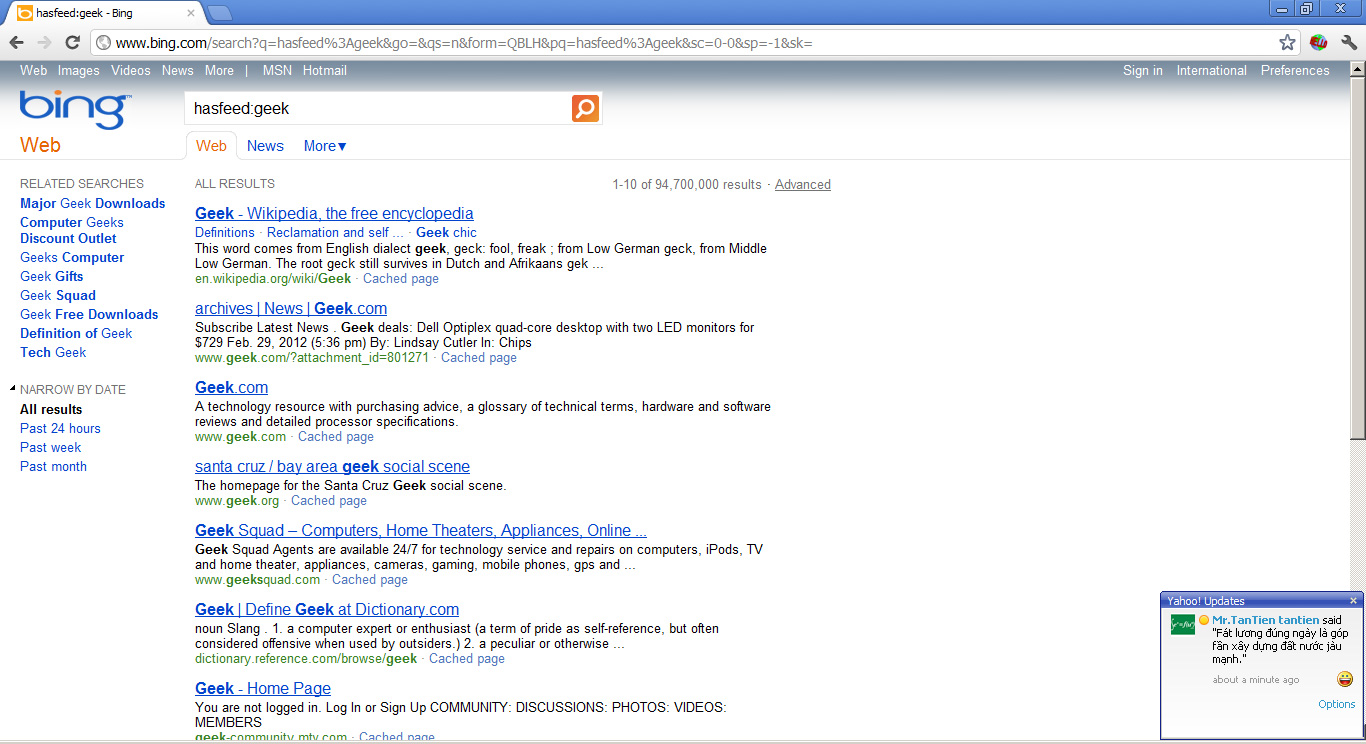Open the wrench settings menu
This screenshot has width=1366, height=744.
(x=1349, y=42)
